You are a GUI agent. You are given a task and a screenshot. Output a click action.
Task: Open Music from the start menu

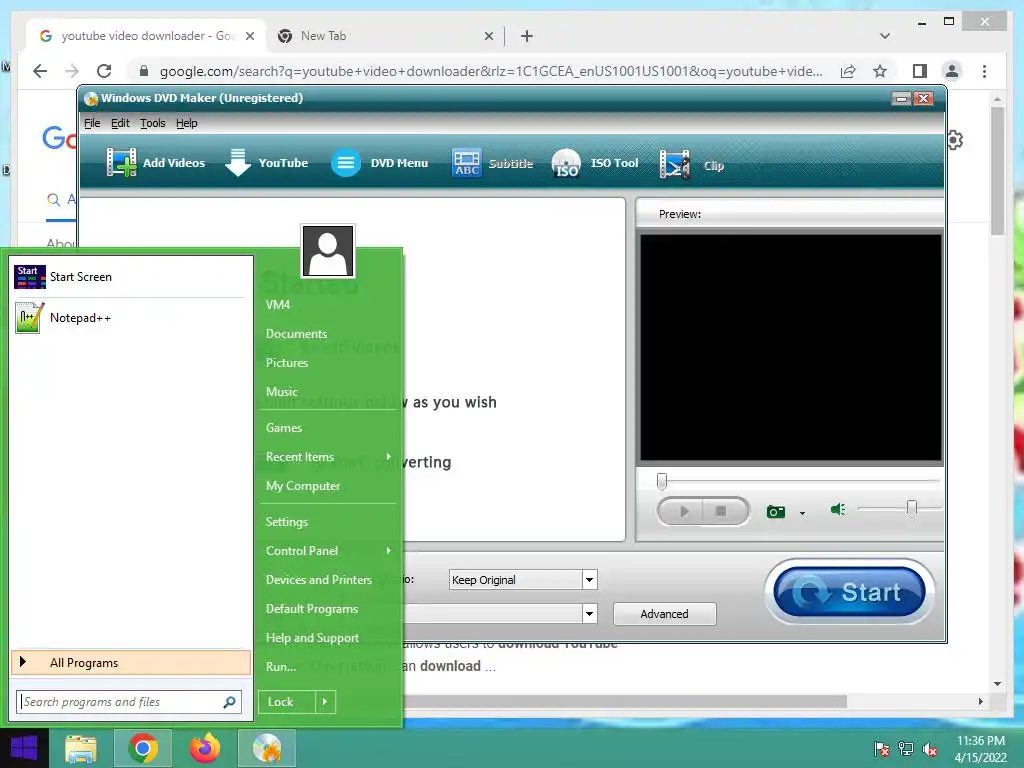[281, 392]
